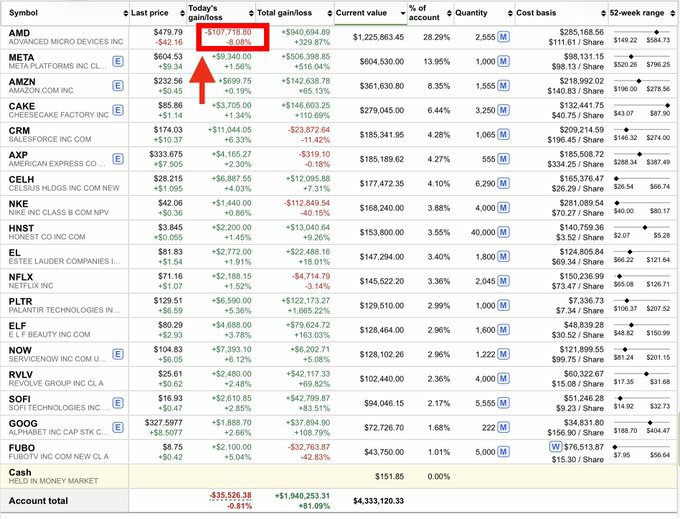
Task: Click GOOG last price $327.5977
Action: pos(163,423)
